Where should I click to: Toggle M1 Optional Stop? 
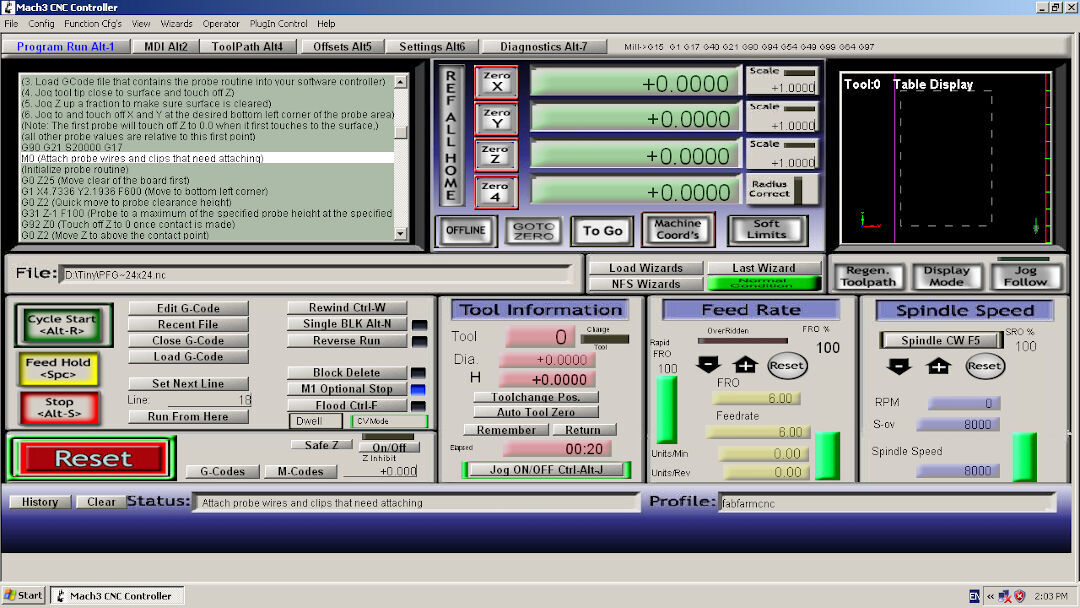347,389
